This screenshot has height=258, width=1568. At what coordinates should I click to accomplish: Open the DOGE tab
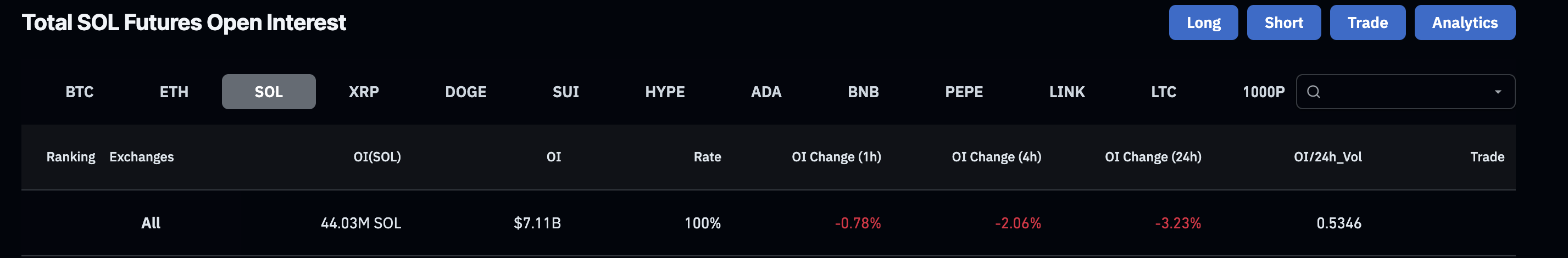(466, 92)
